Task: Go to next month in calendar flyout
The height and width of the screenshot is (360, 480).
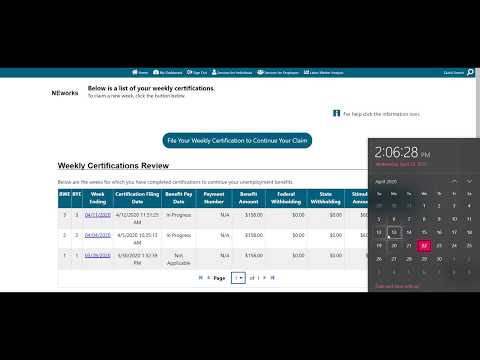Action: [x=469, y=181]
